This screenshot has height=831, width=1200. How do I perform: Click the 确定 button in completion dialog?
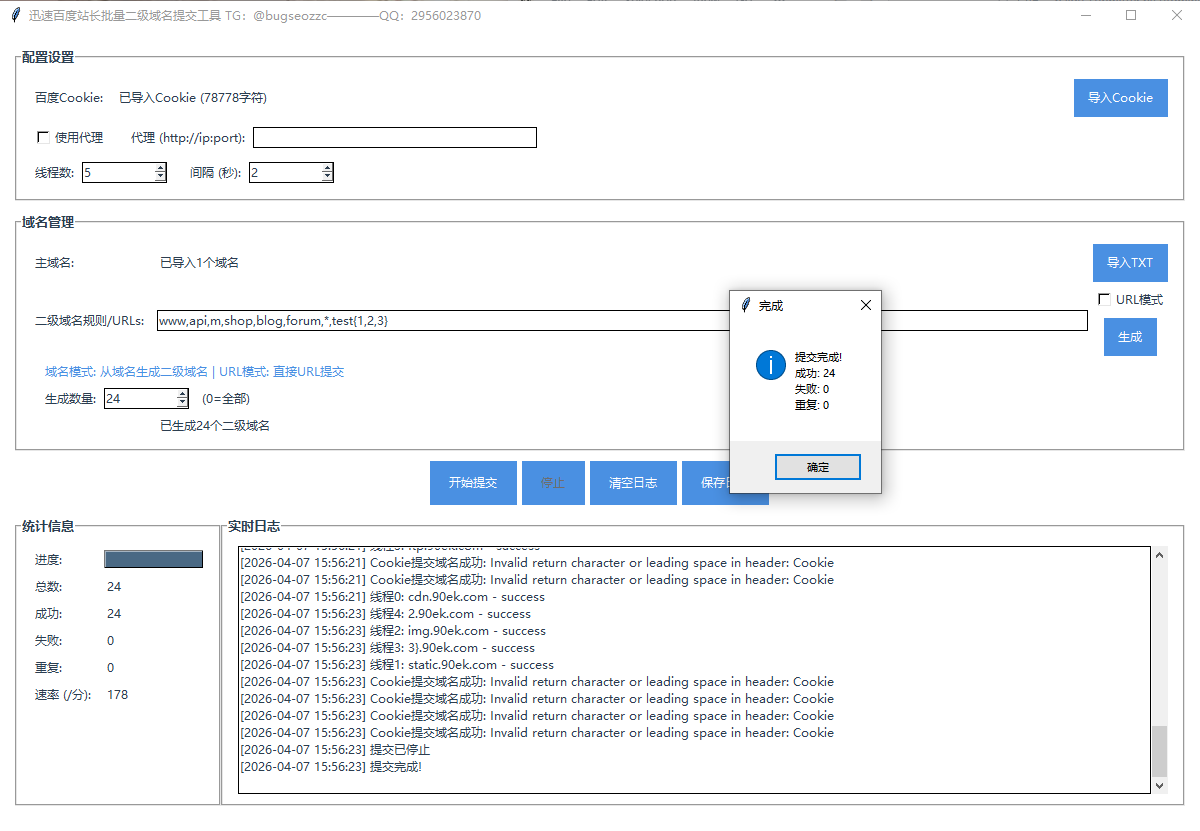[x=817, y=467]
